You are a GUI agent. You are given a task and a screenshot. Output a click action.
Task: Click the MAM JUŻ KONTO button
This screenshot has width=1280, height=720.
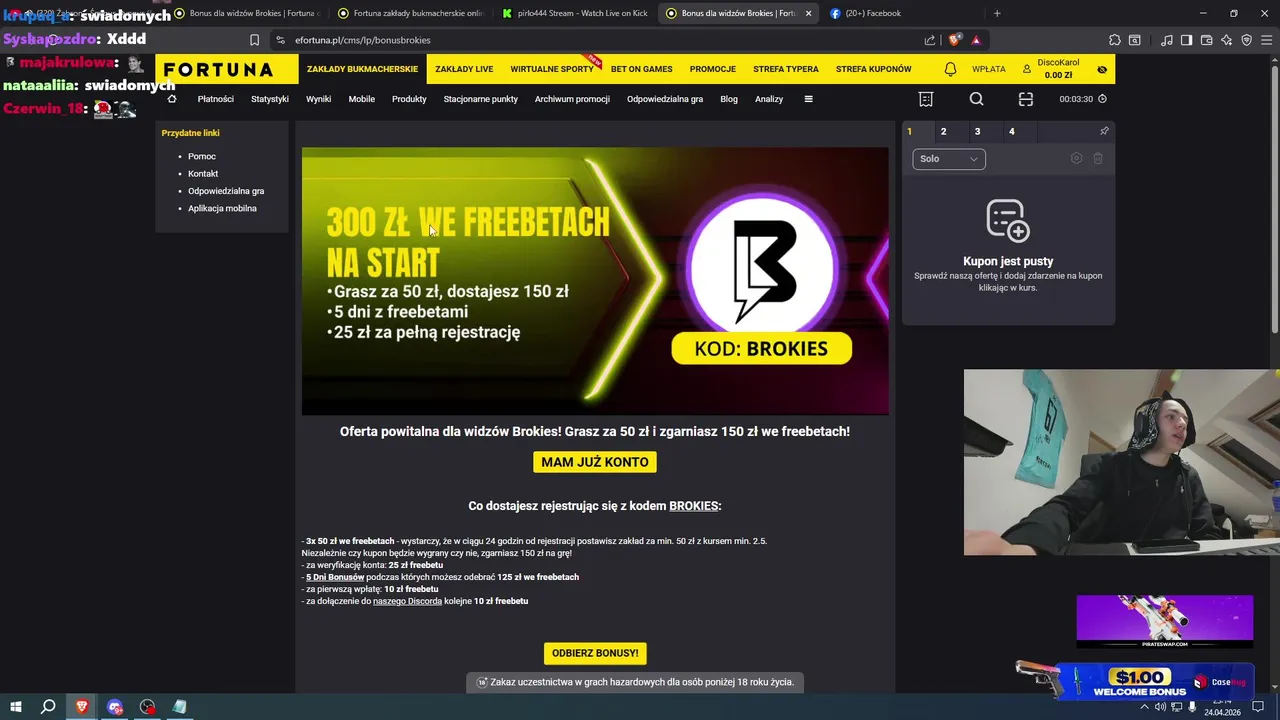(595, 462)
